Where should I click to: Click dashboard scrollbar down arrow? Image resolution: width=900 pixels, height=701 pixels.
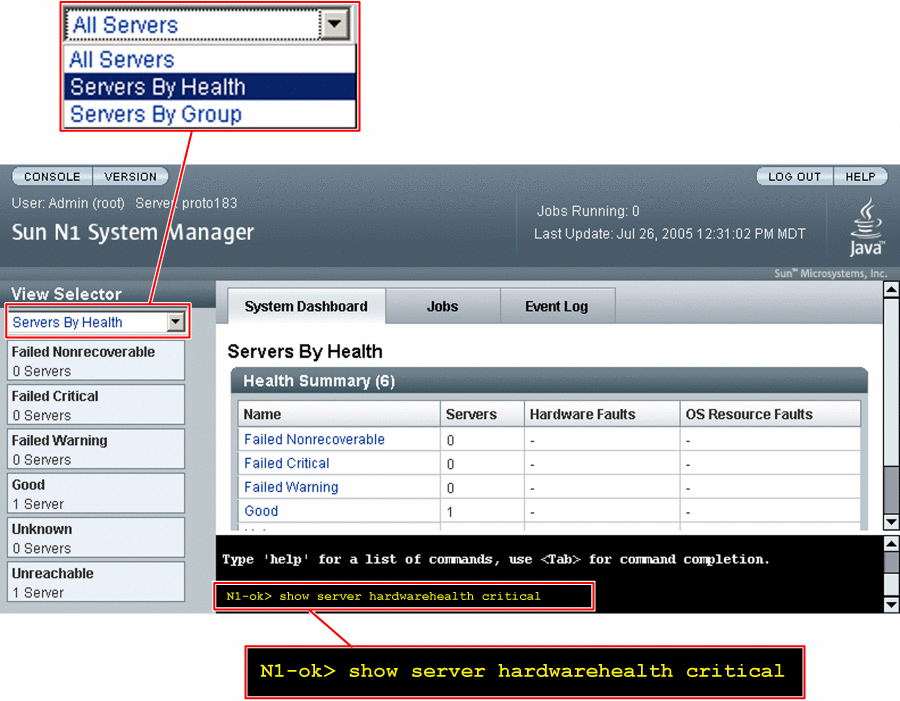click(891, 522)
